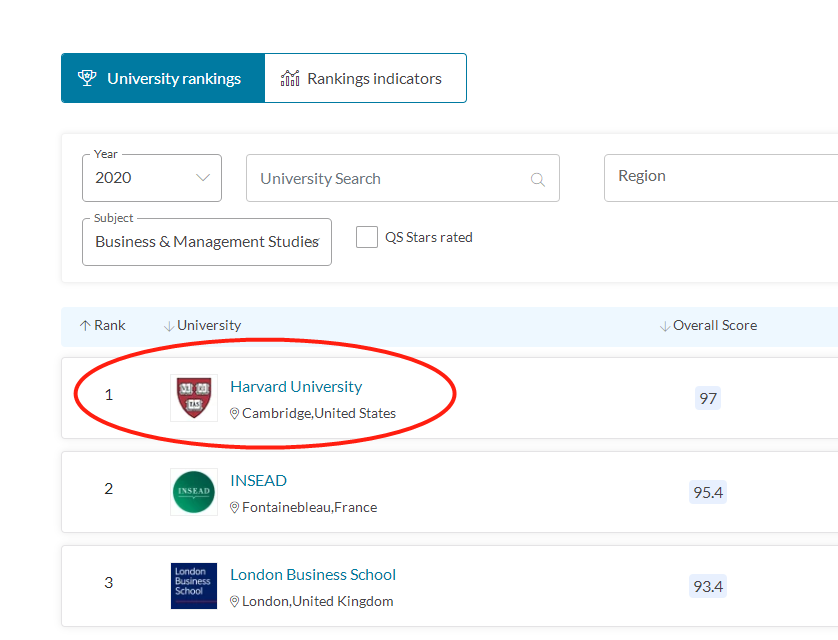The height and width of the screenshot is (640, 838).
Task: Switch to the Rankings indicators tab
Action: (366, 78)
